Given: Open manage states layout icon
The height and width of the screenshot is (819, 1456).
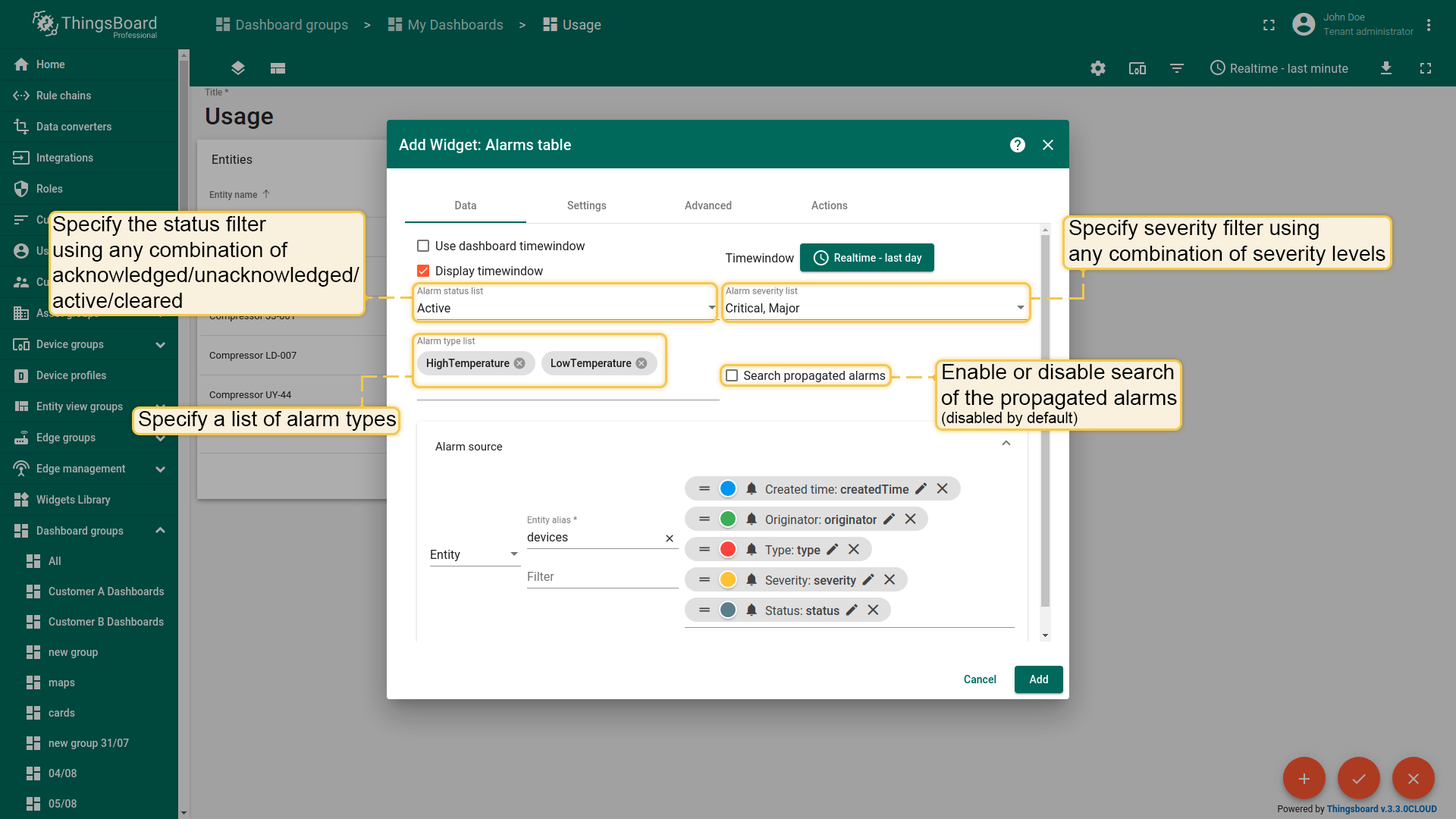Looking at the screenshot, I should point(278,68).
